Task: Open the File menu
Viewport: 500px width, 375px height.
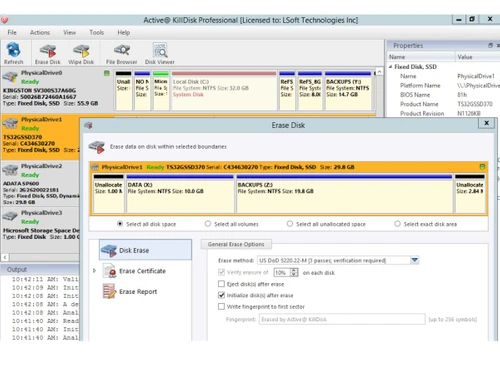Action: [x=12, y=32]
